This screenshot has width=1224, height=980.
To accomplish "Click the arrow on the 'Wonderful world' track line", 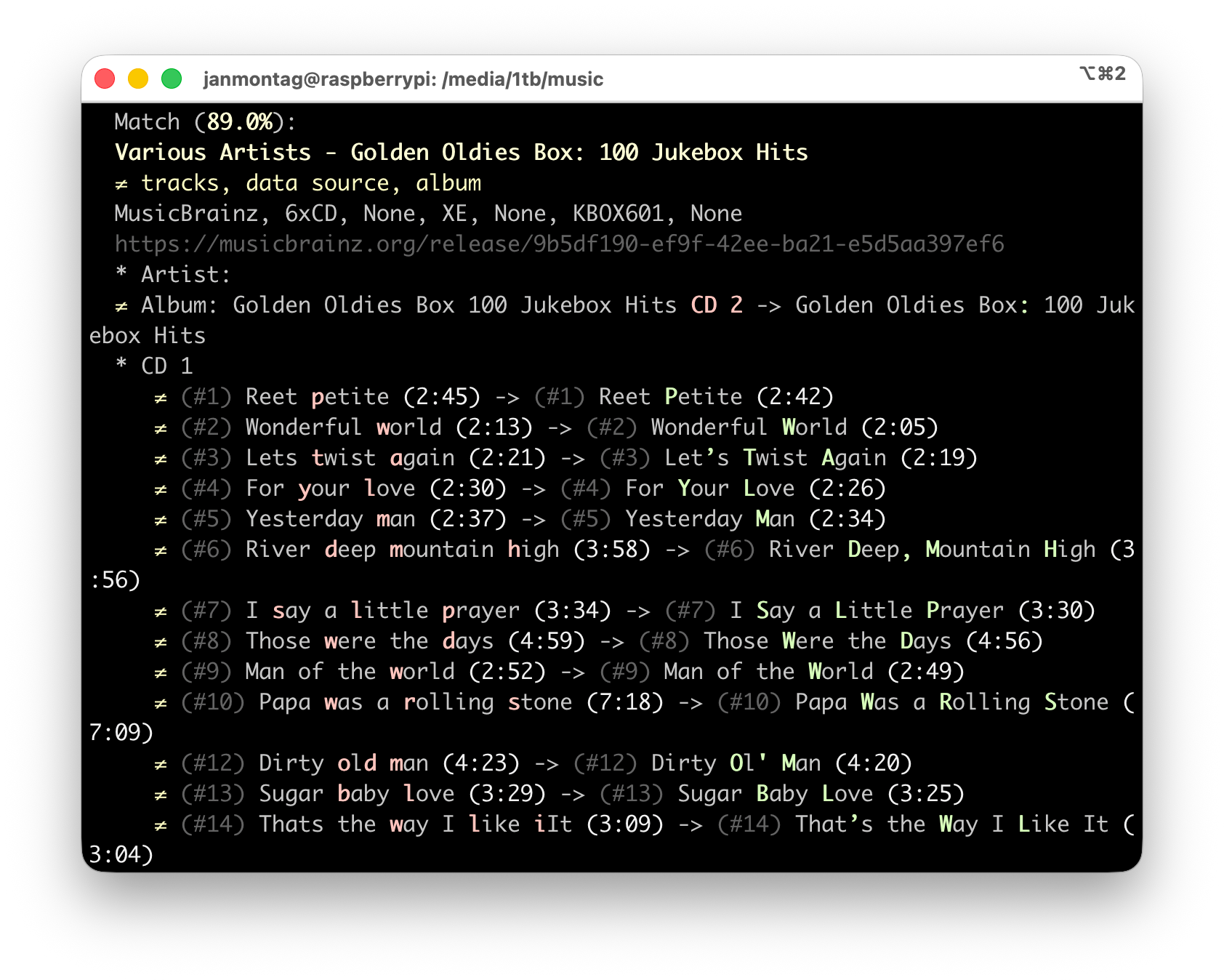I will click(x=559, y=427).
